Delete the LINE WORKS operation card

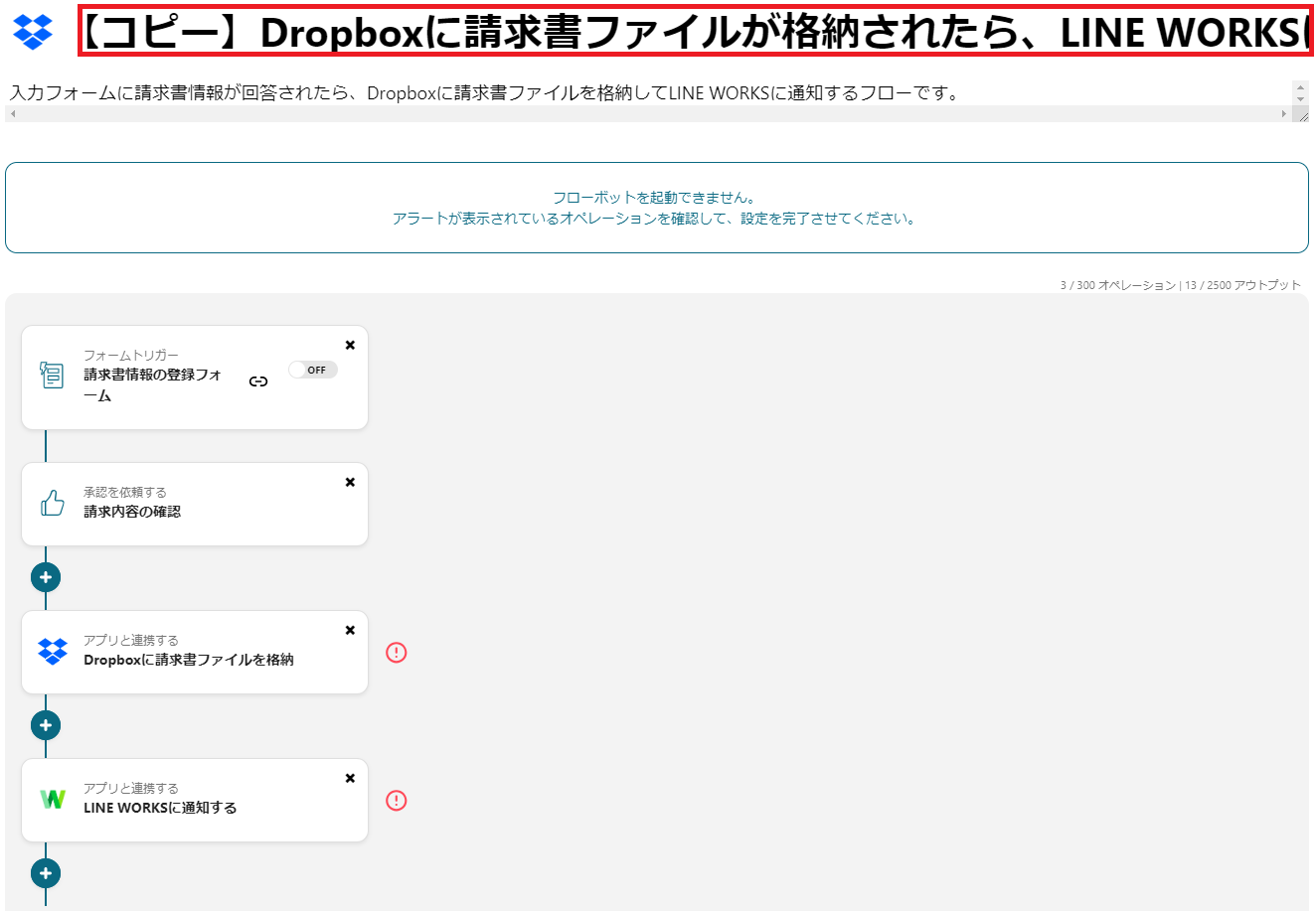[350, 778]
